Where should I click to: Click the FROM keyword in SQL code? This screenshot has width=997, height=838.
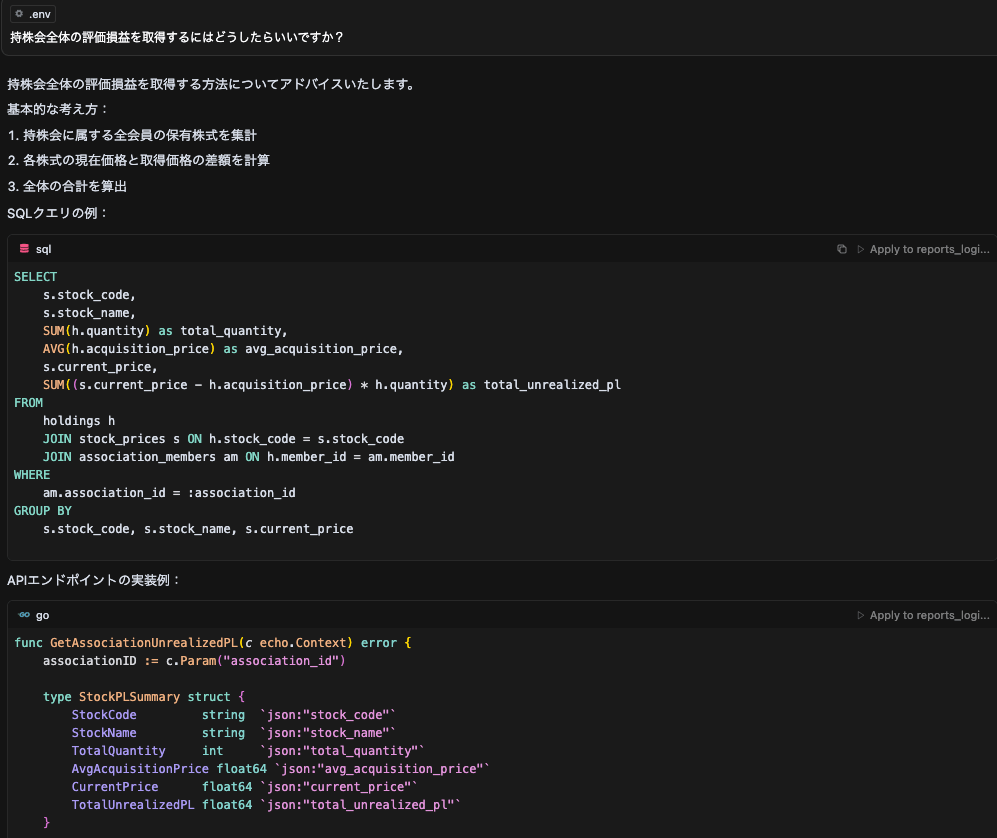[29, 403]
